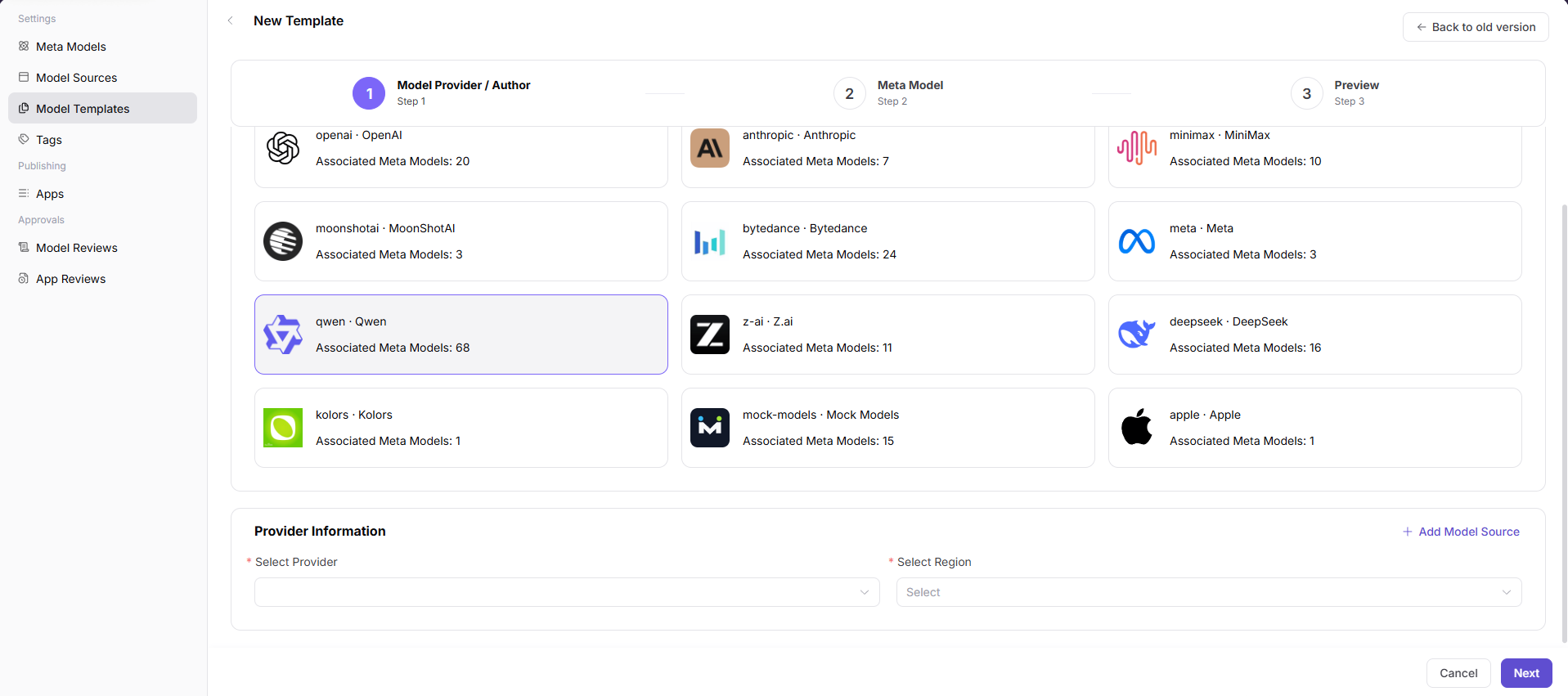This screenshot has width=1568, height=696.
Task: Click Back to old version
Action: point(1476,27)
